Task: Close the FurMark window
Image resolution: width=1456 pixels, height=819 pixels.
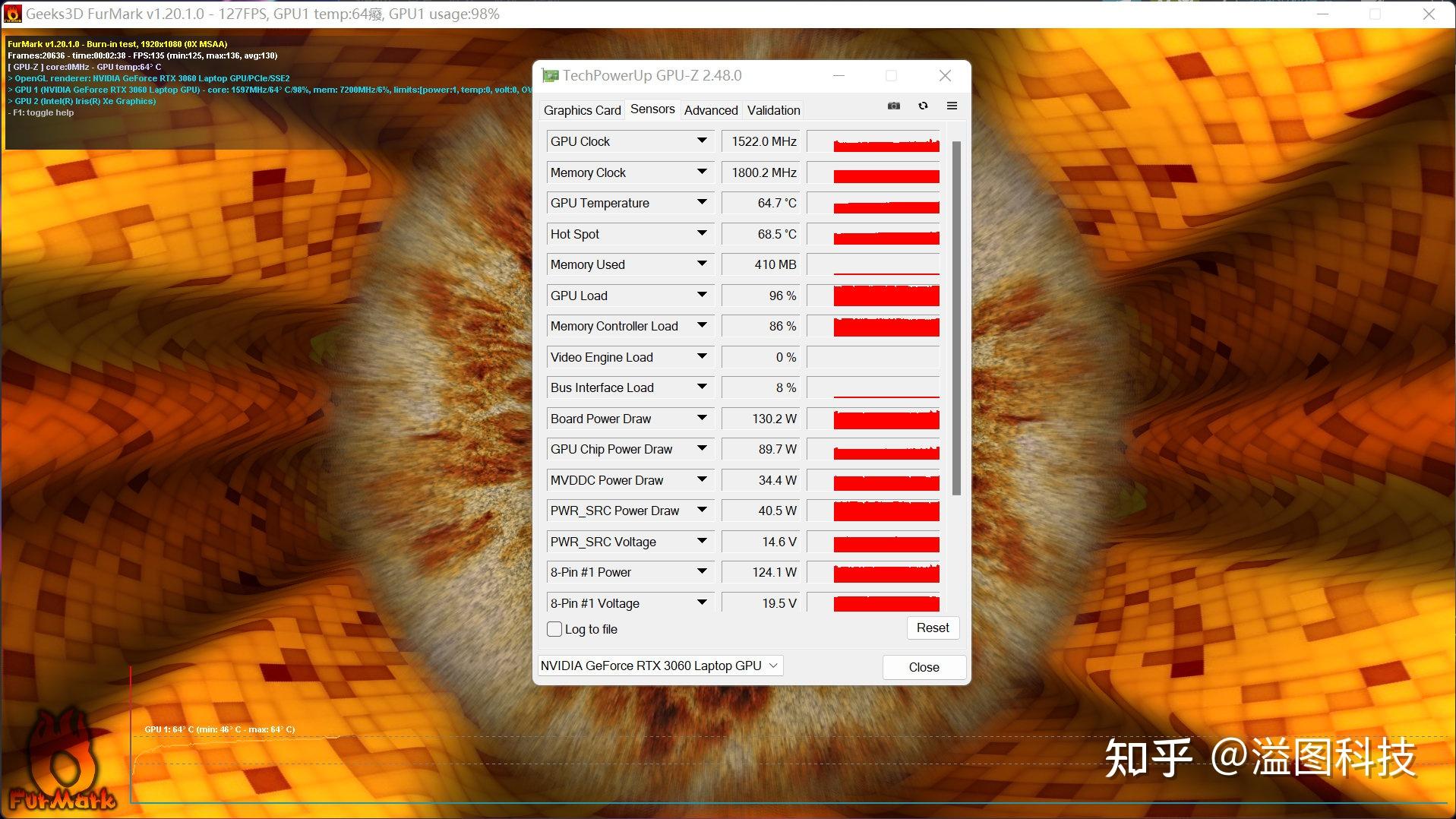Action: pyautogui.click(x=1429, y=14)
